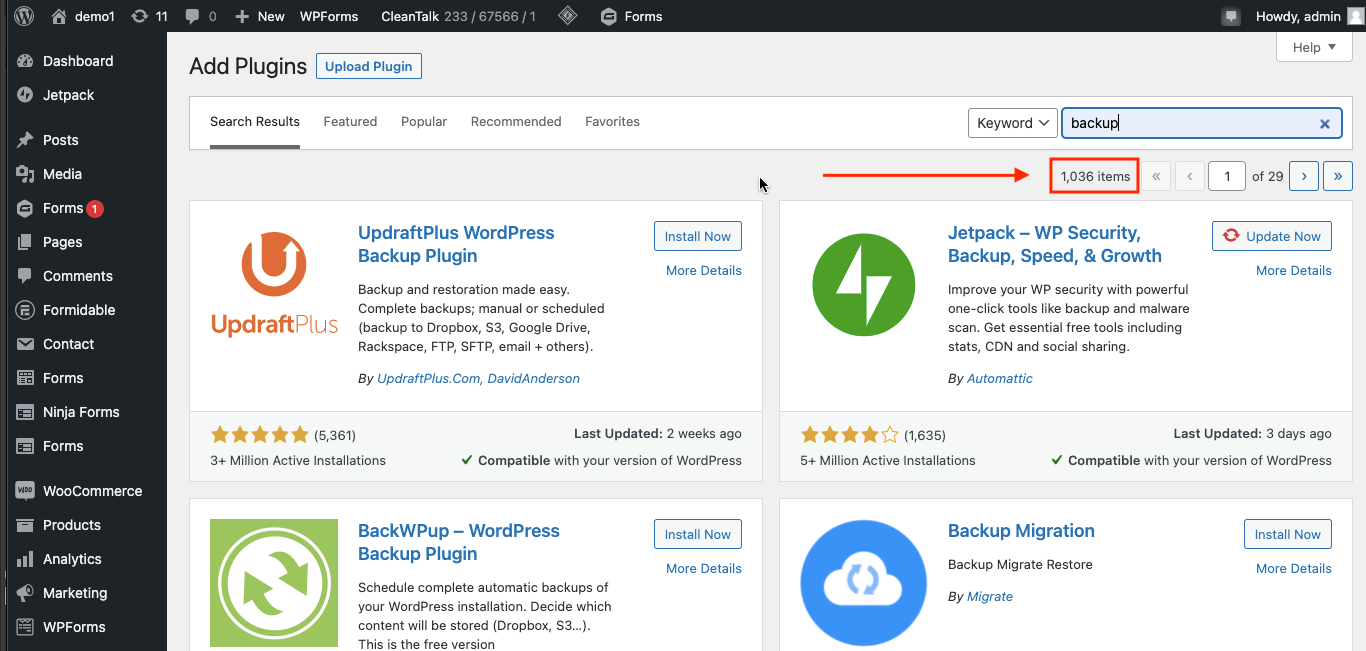
Task: Switch to the Popular tab
Action: [424, 122]
